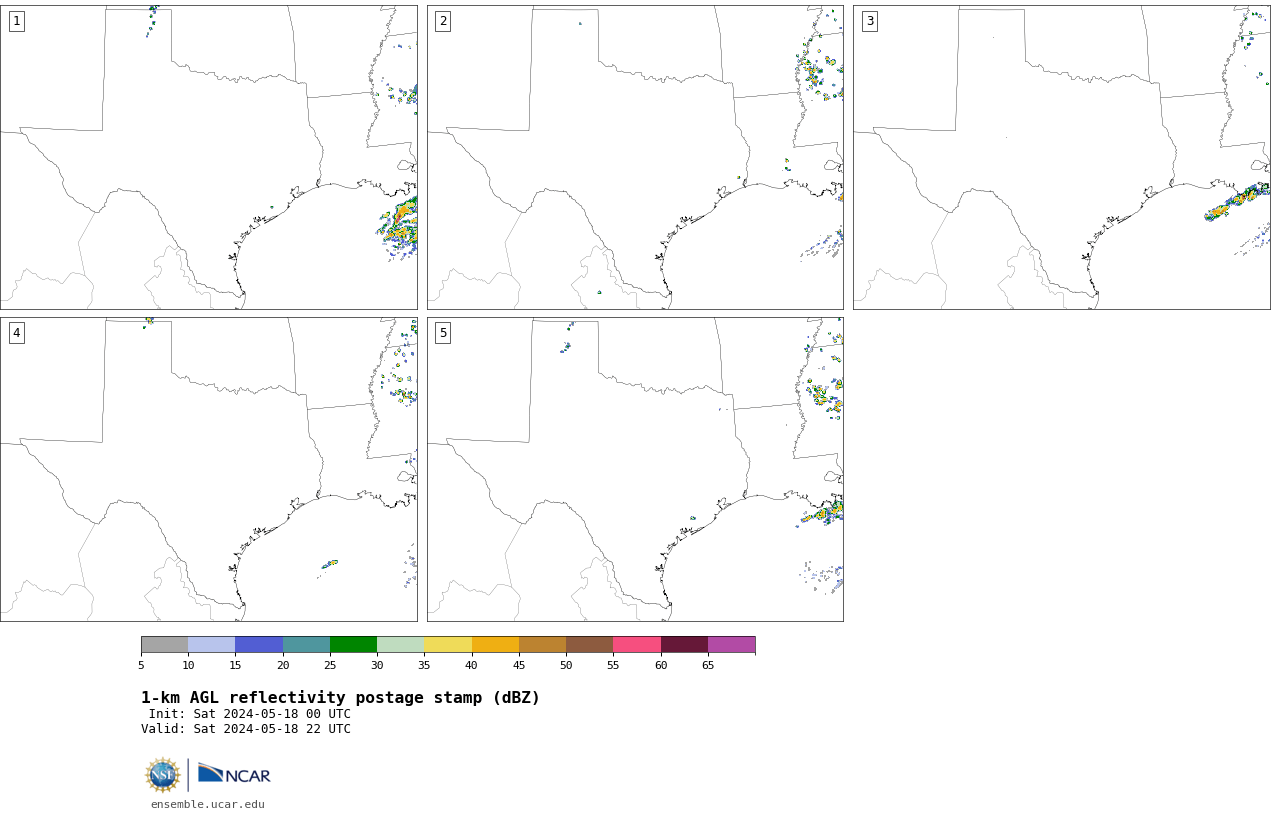The image size is (1280, 815).
Task: Click the purple 65+ dBZ swatch
Action: [731, 644]
